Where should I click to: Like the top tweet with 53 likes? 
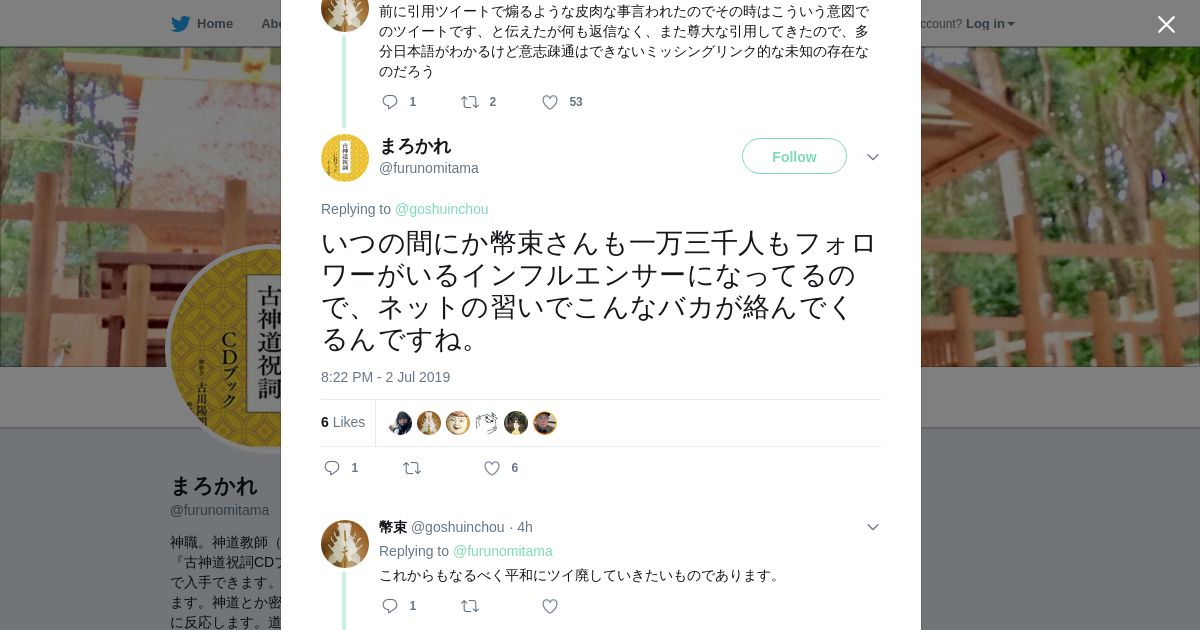point(550,102)
